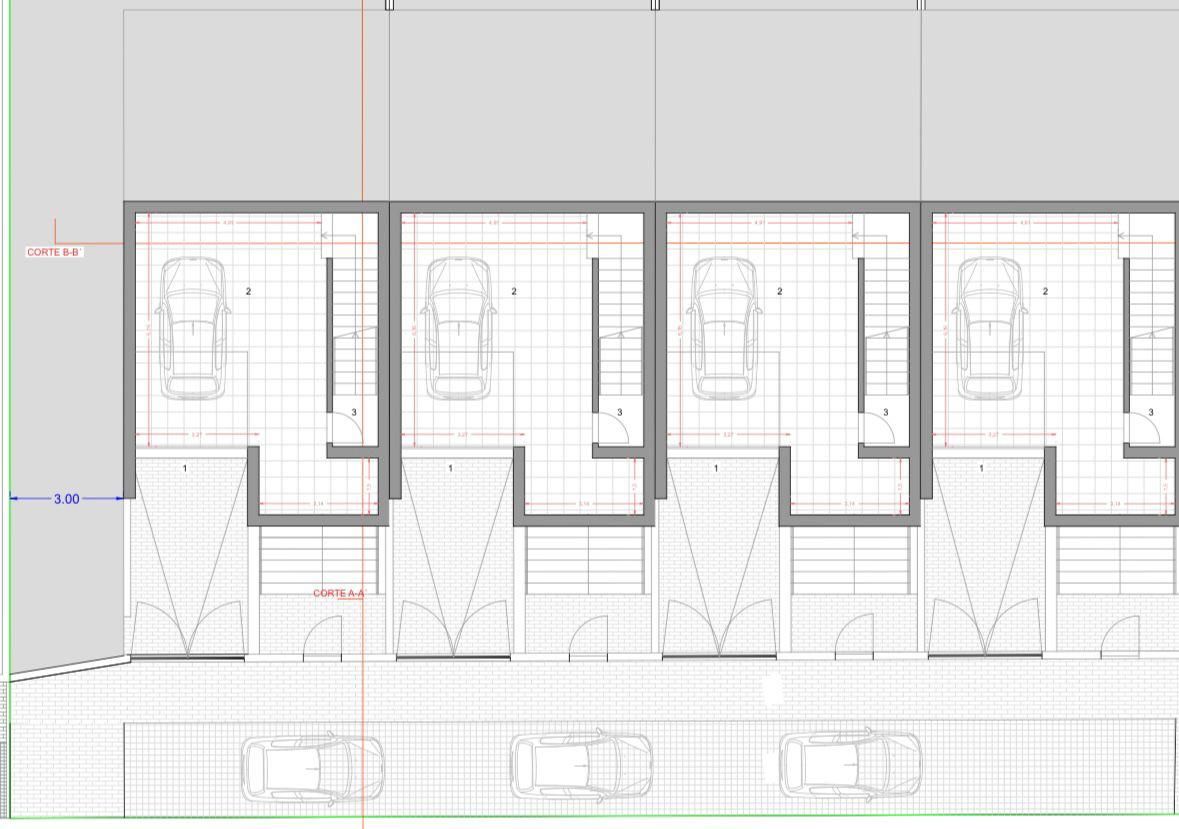Screen dimensions: 1179x829
Task: Click room label 1 in the third unit
Action: tap(716, 468)
